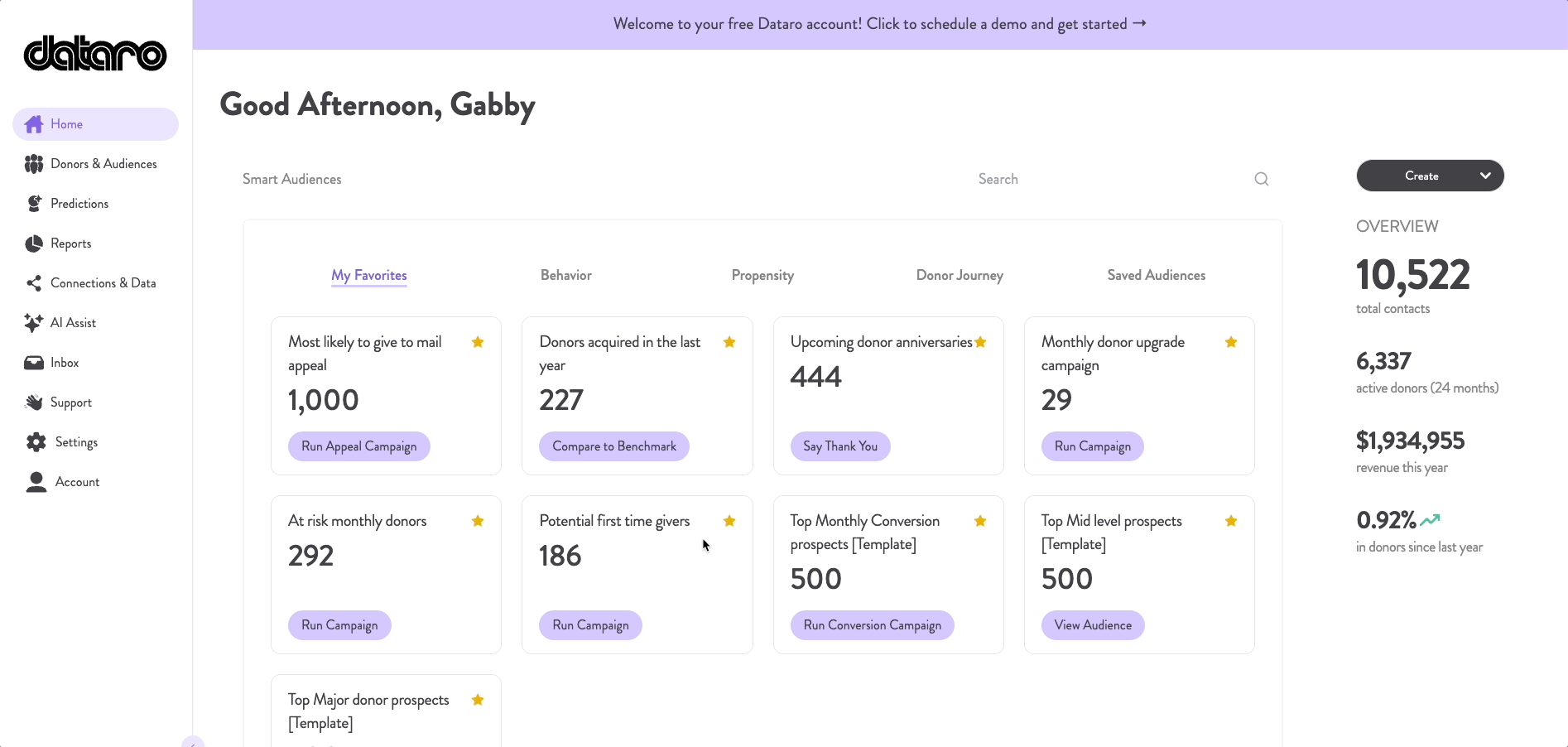Click Run Conversion Campaign

(872, 624)
